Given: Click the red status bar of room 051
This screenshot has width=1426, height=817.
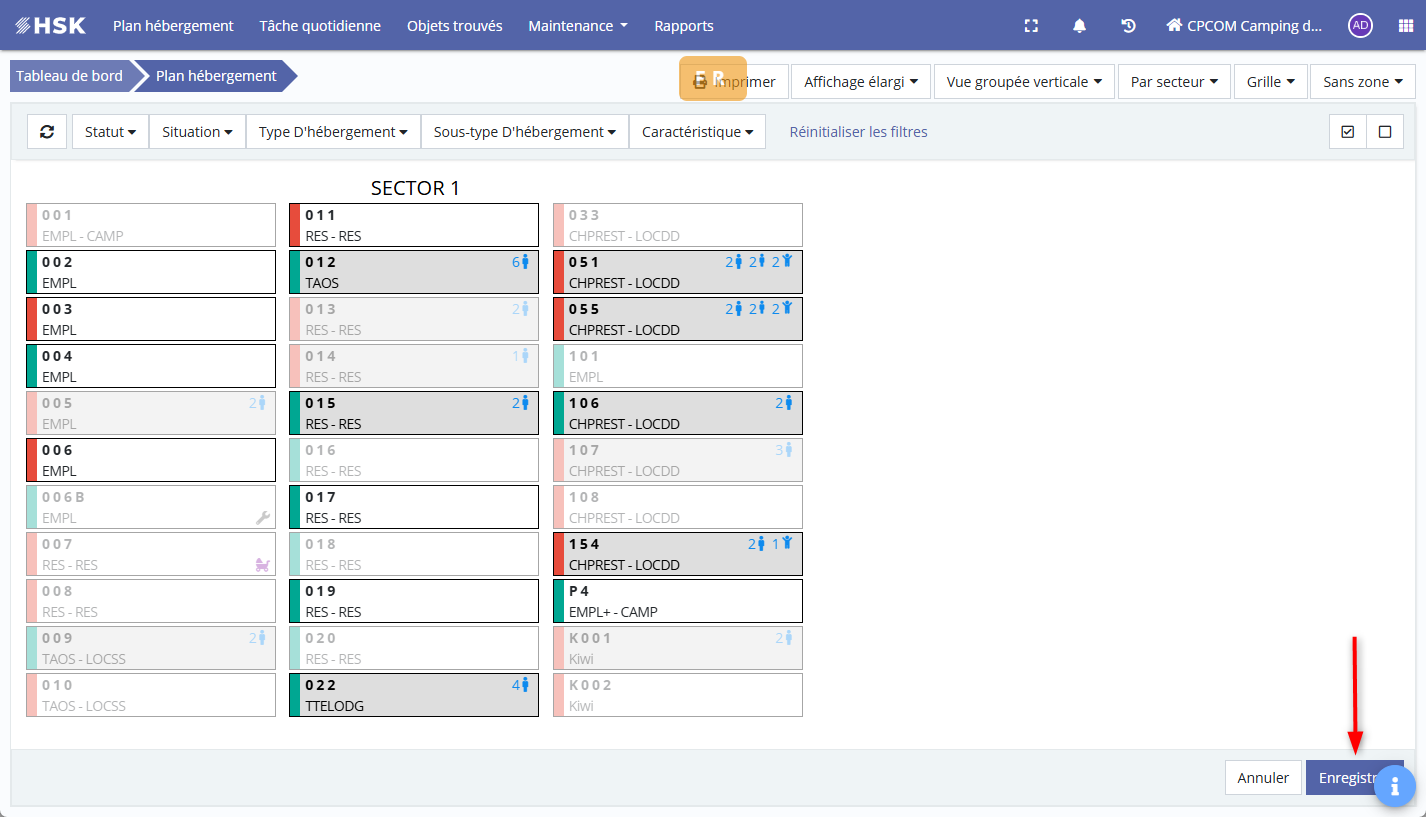Looking at the screenshot, I should click(x=559, y=272).
